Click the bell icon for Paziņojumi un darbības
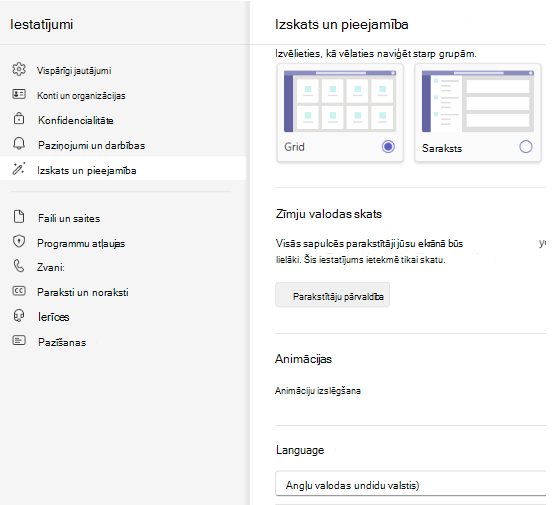 (x=19, y=144)
